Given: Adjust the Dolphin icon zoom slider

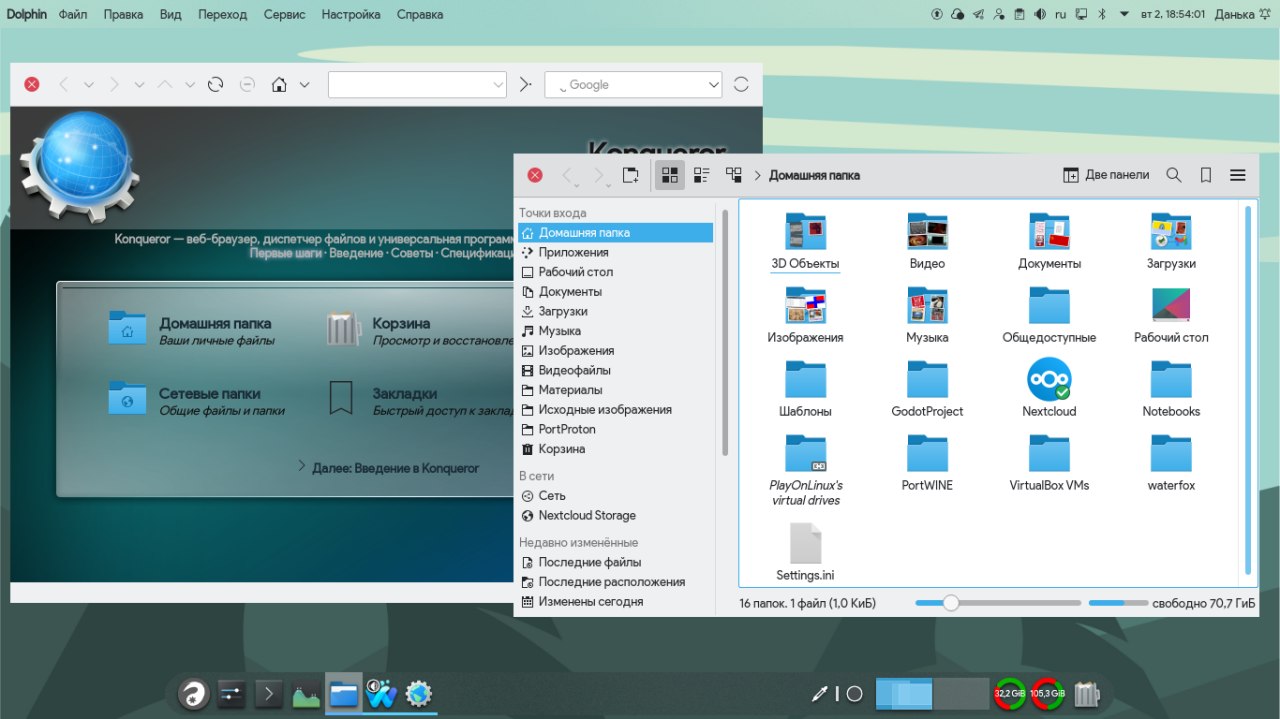Looking at the screenshot, I should coord(998,603).
